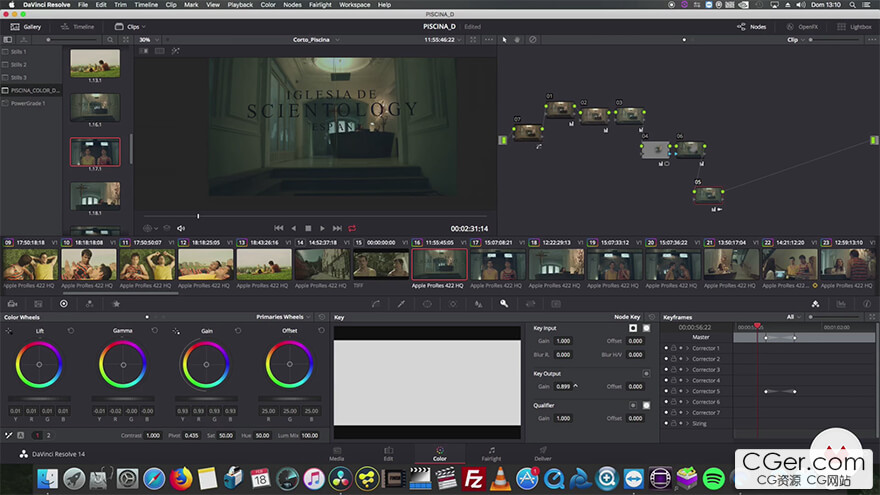
Task: Open the Information palette
Action: (x=867, y=304)
